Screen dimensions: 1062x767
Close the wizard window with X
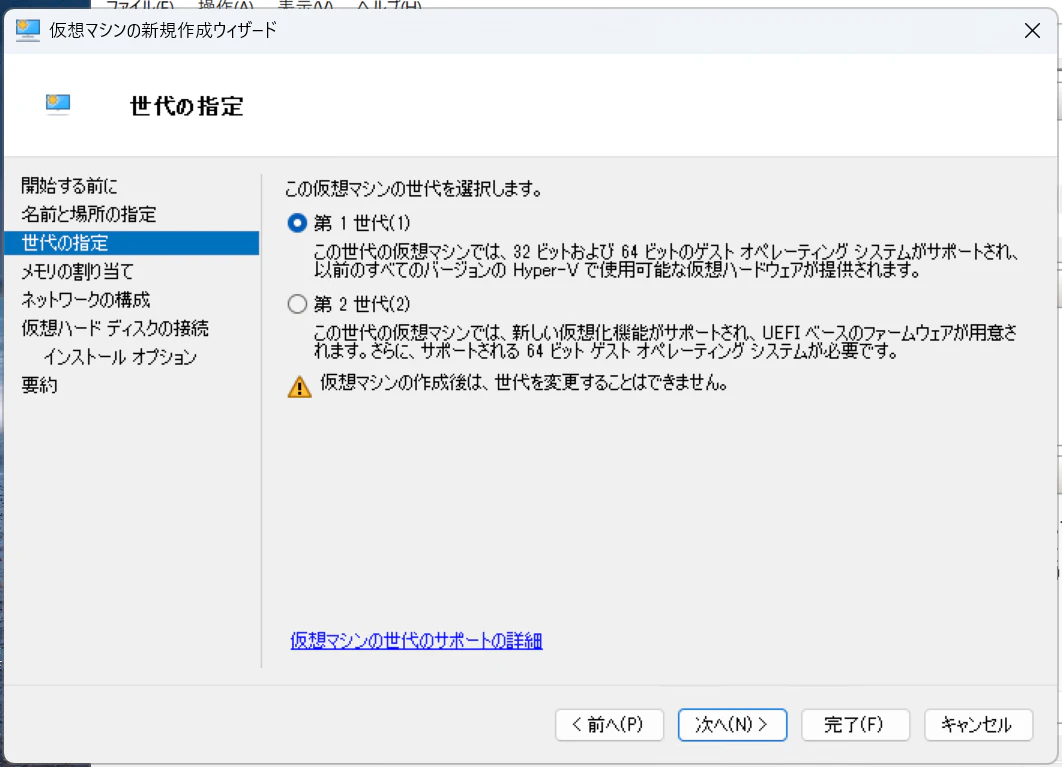(x=1032, y=30)
